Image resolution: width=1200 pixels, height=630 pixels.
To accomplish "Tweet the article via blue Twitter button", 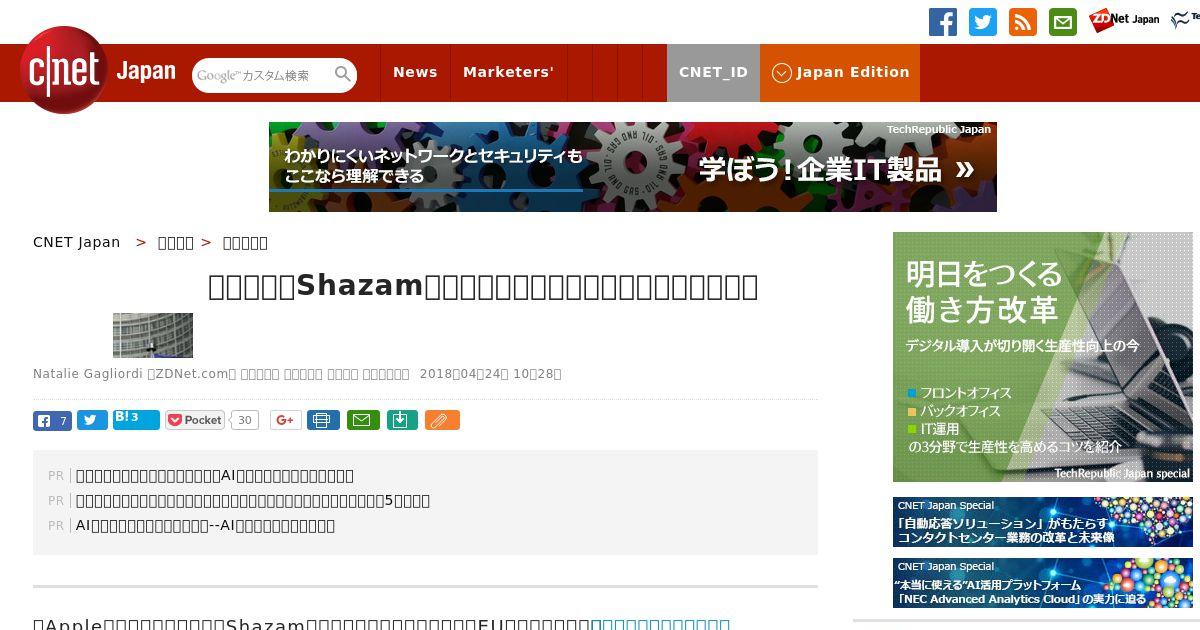I will coord(92,420).
